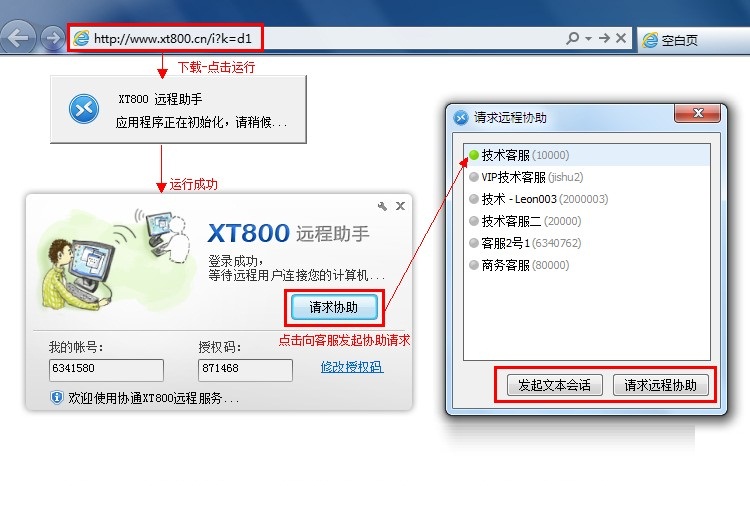
Task: Click the browser forward arrow button
Action: pos(53,38)
